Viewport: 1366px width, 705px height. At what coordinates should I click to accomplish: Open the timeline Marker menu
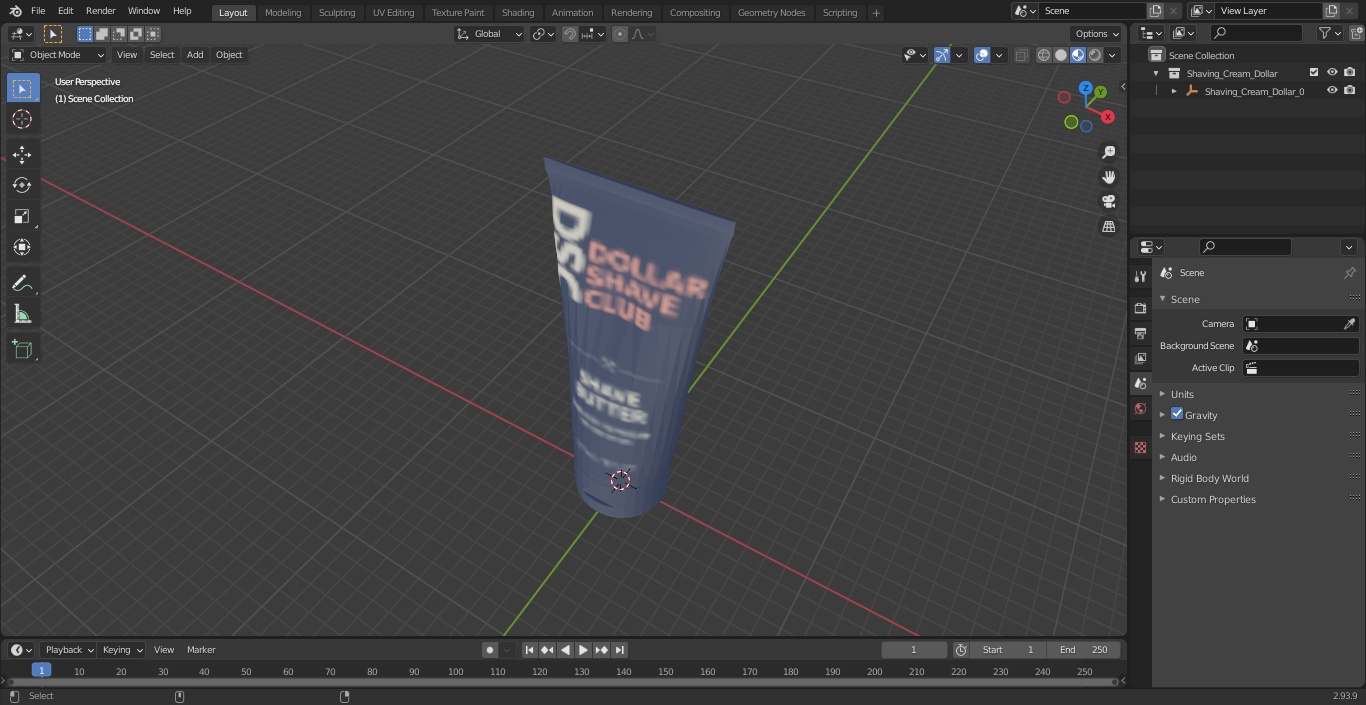click(201, 650)
